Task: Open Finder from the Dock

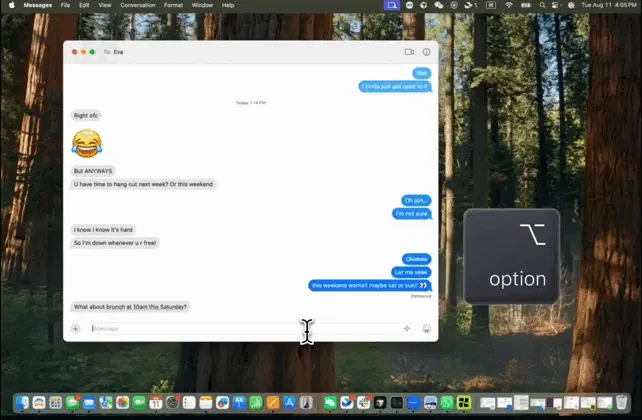Action: click(x=22, y=403)
